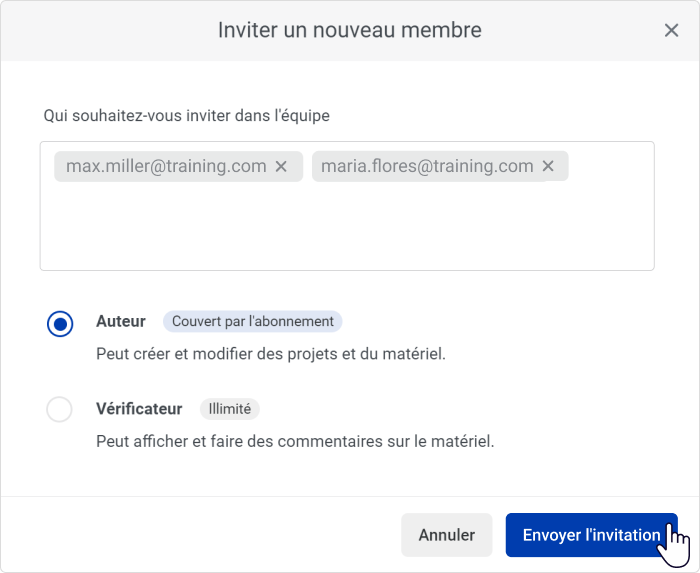This screenshot has width=700, height=573.
Task: Click the Qui souhaitez-vous inviter dans l'équipe label
Action: coord(187,116)
